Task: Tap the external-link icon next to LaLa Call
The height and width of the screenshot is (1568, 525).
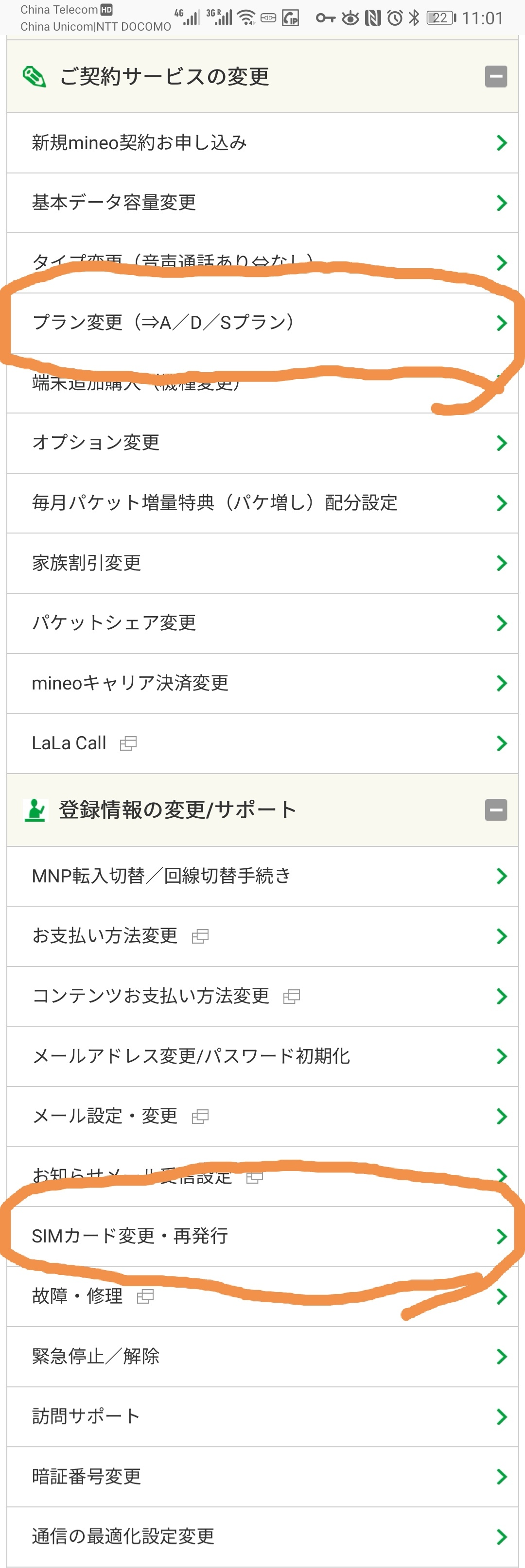Action: point(128,743)
